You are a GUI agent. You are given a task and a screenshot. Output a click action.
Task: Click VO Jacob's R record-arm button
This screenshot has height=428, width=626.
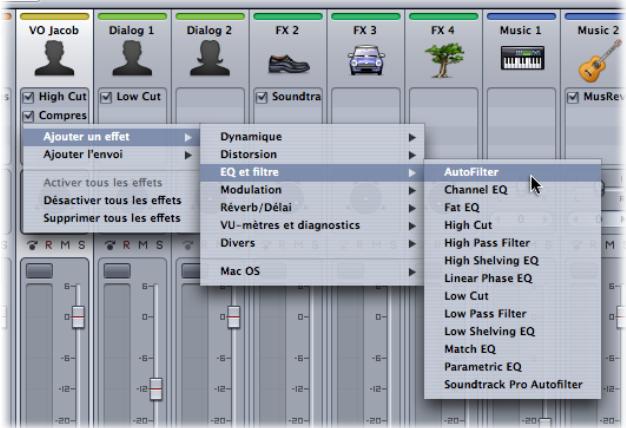pos(49,245)
